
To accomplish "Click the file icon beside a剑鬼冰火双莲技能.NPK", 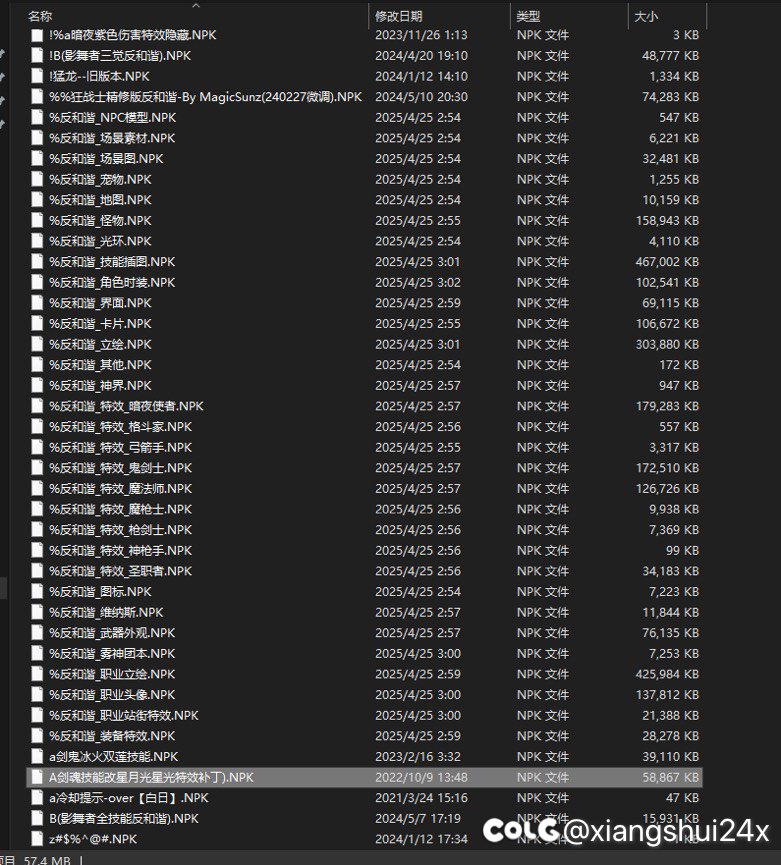I will (37, 757).
